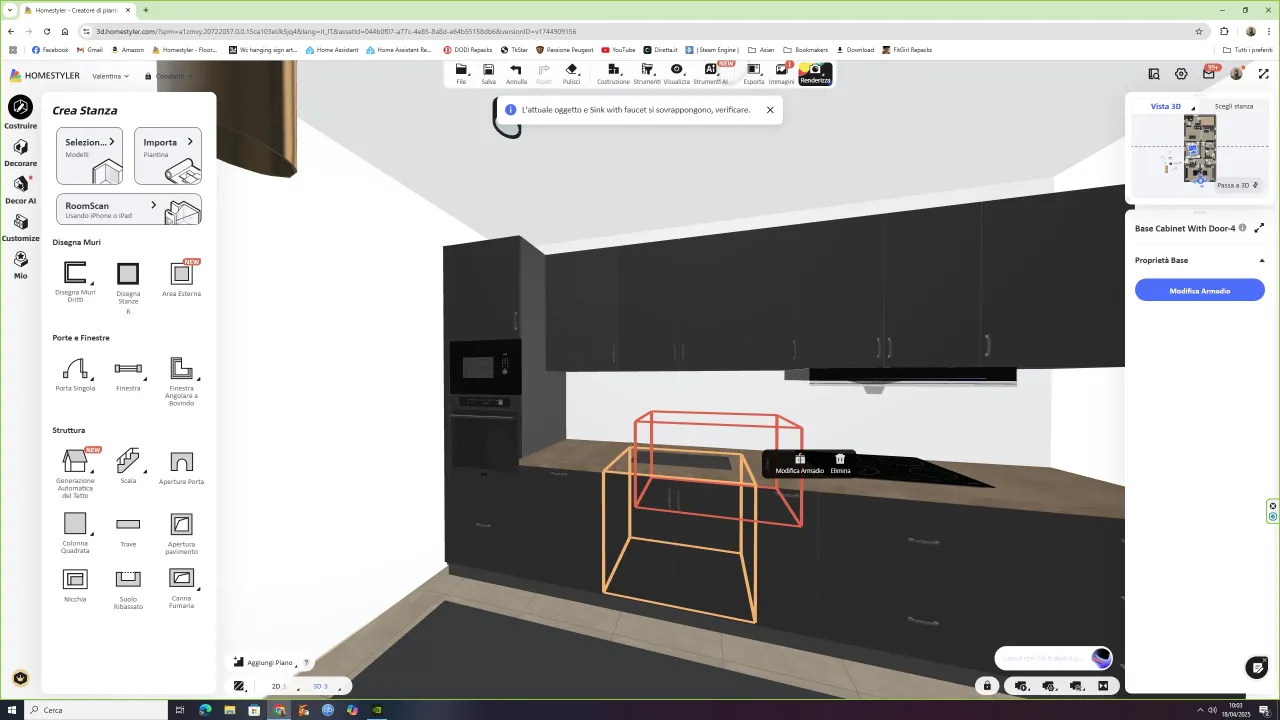Switch to the 2D view mode
Screen dimensions: 1280x720
(279, 686)
